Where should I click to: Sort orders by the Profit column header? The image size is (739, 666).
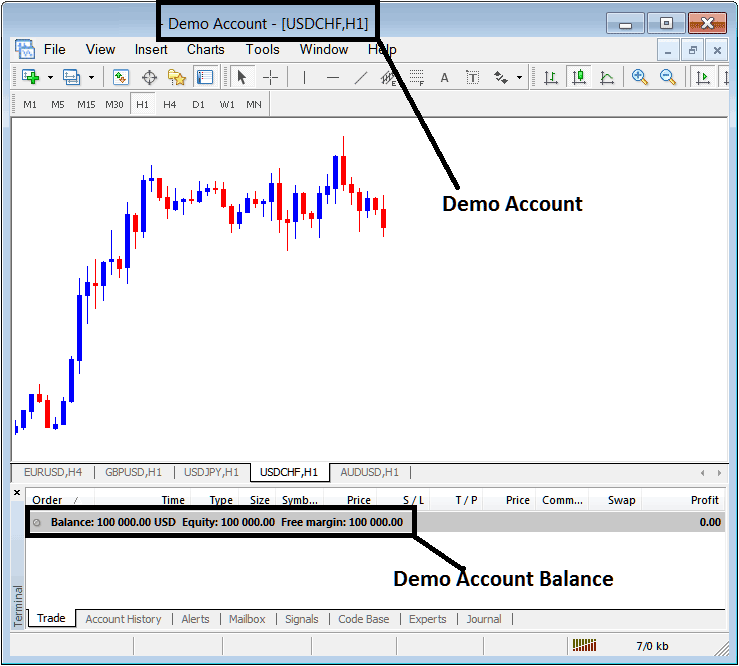pyautogui.click(x=704, y=500)
